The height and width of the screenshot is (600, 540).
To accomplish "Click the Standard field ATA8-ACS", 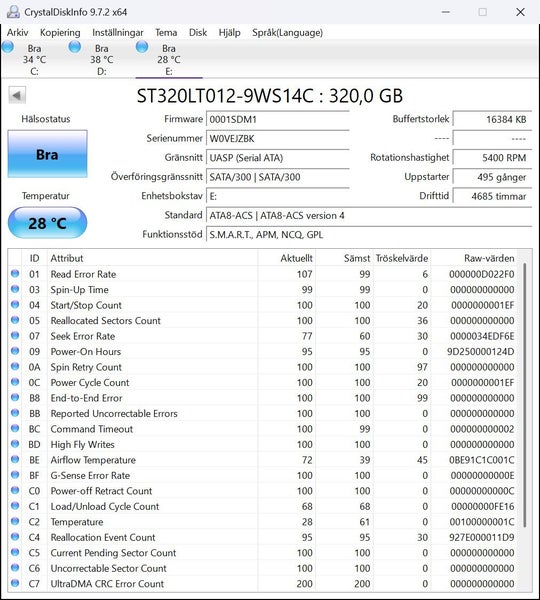I will coord(369,215).
